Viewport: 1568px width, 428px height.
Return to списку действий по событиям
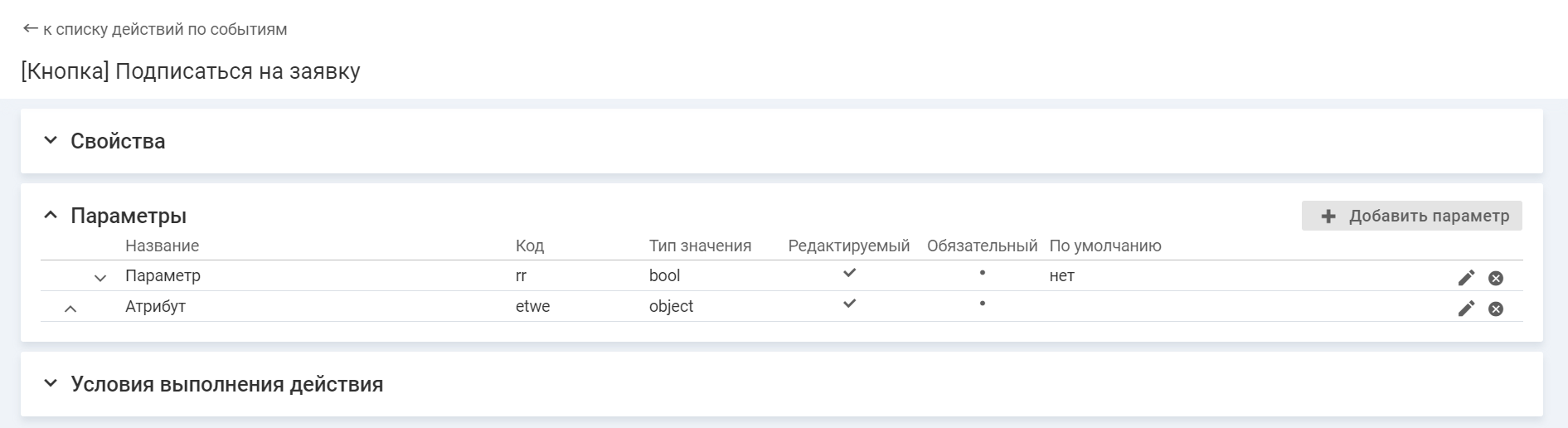tap(165, 29)
